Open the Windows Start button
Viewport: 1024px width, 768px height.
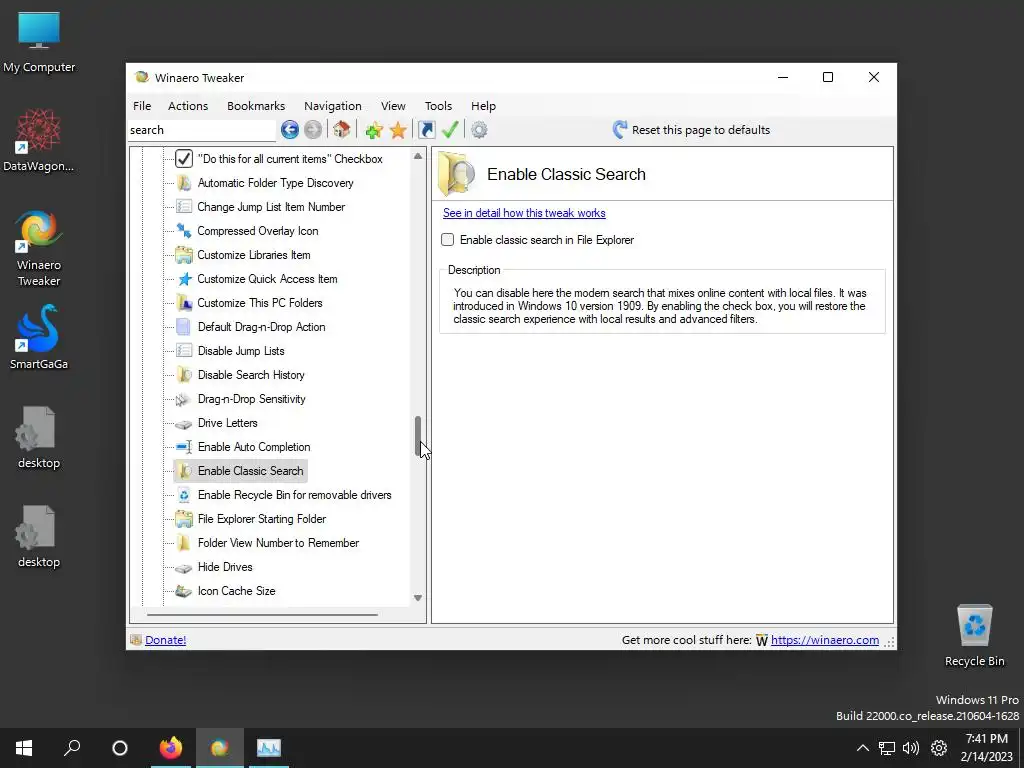24,748
